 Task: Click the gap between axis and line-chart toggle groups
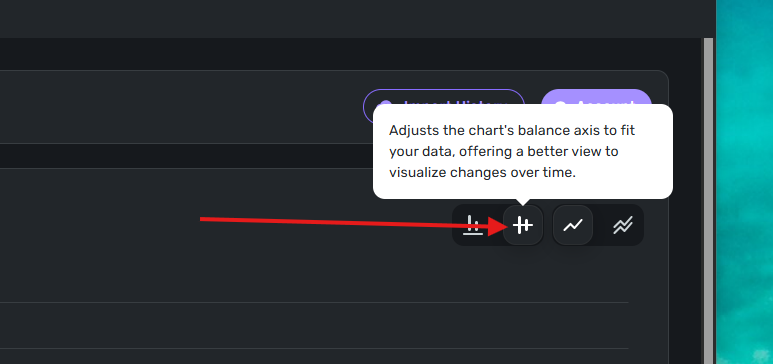[548, 225]
